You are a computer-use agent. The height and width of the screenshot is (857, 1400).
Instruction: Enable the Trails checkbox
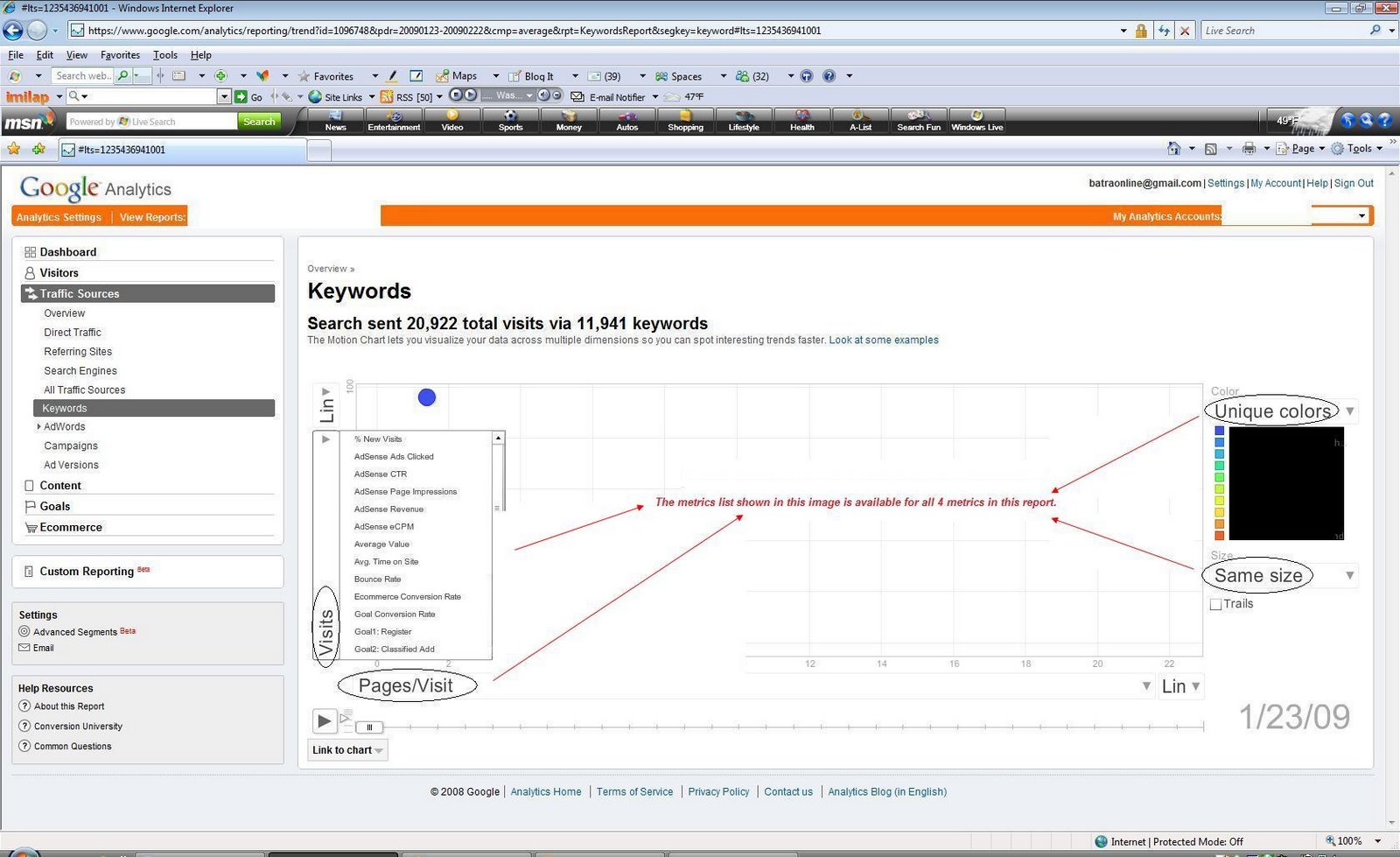(1216, 604)
